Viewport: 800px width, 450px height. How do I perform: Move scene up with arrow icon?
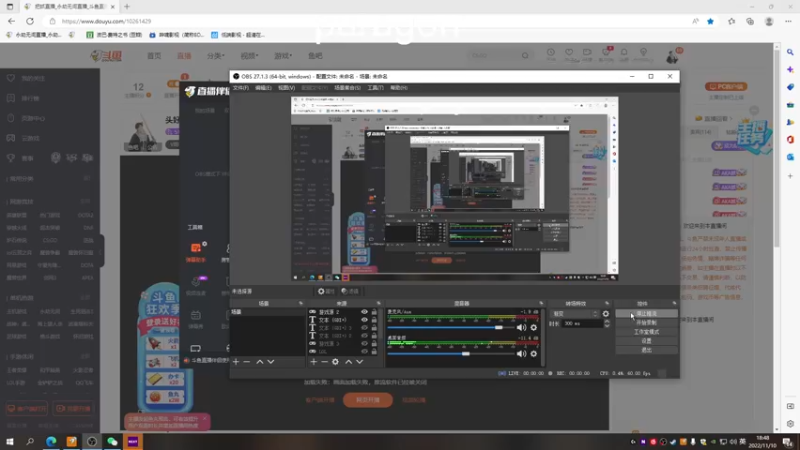pyautogui.click(x=260, y=362)
